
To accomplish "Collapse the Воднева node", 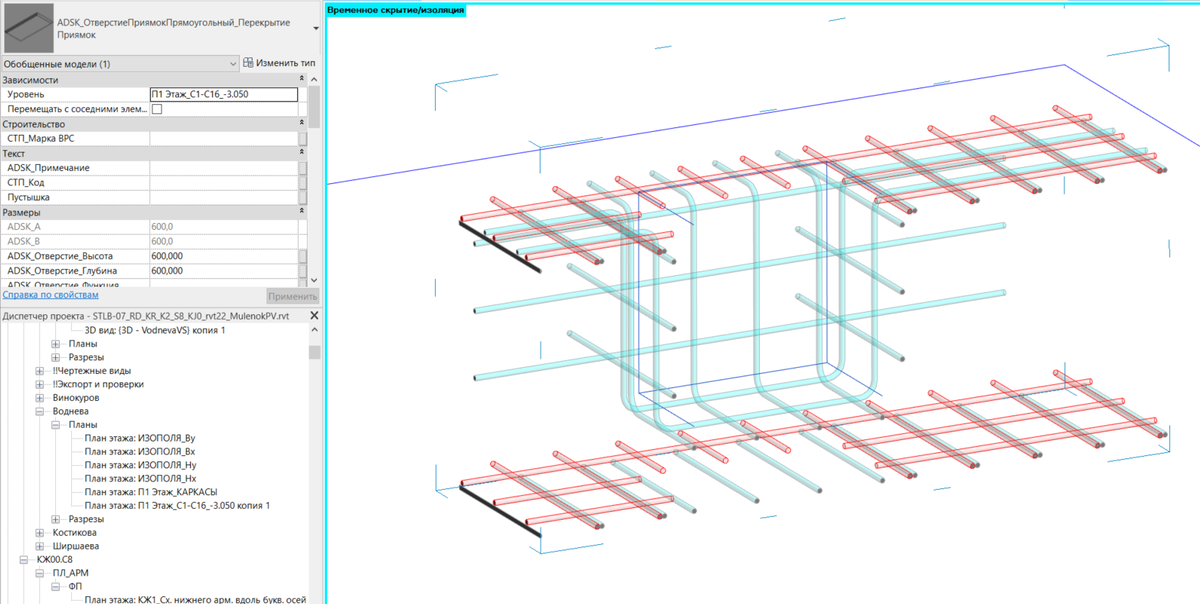I will (x=40, y=411).
